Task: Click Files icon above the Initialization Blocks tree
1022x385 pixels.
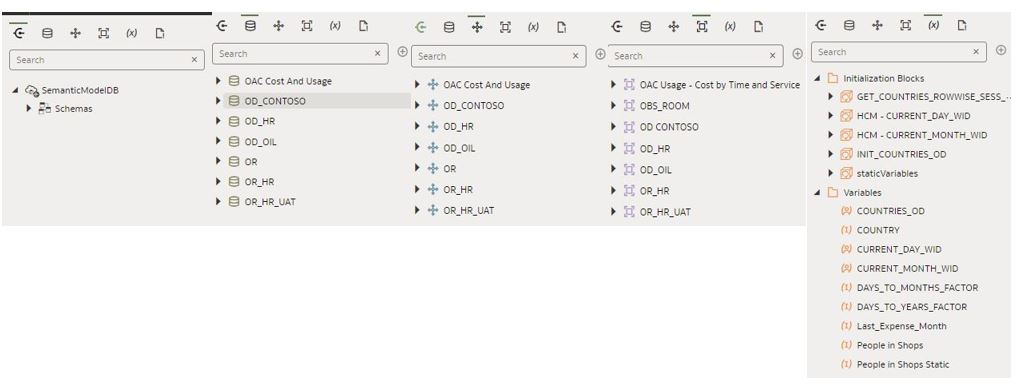Action: click(961, 25)
